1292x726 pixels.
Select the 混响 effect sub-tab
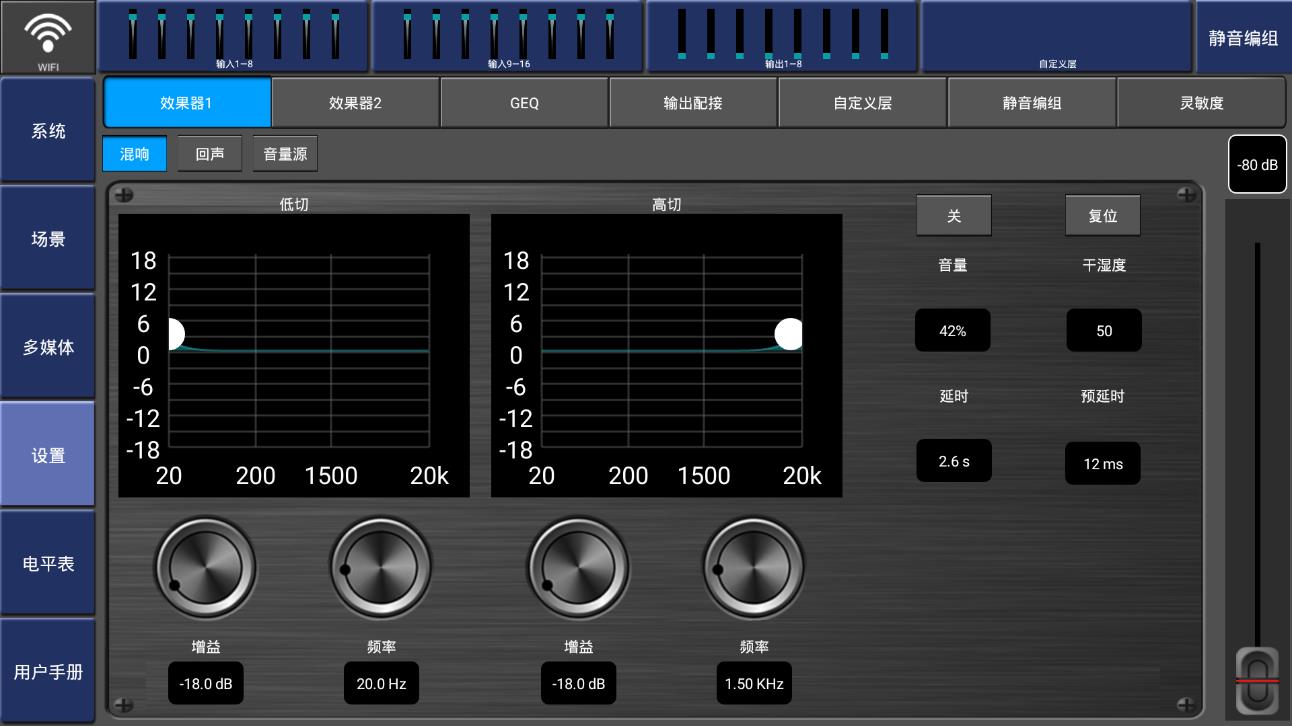click(135, 154)
